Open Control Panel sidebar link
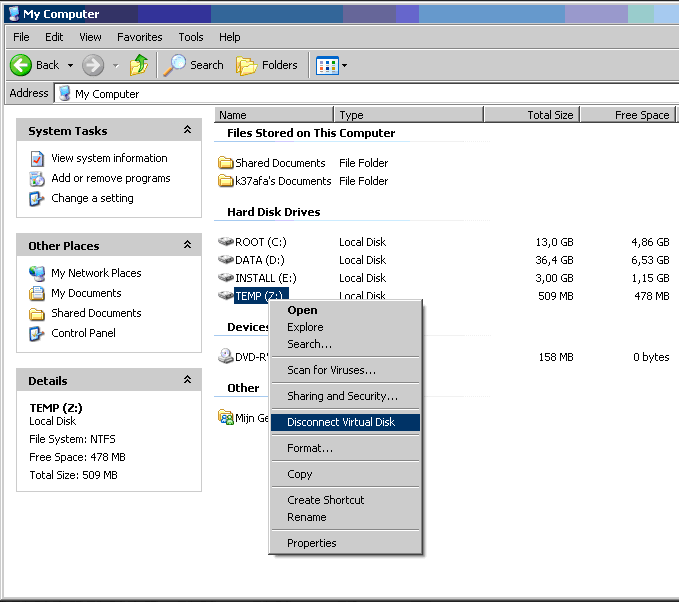 point(83,333)
